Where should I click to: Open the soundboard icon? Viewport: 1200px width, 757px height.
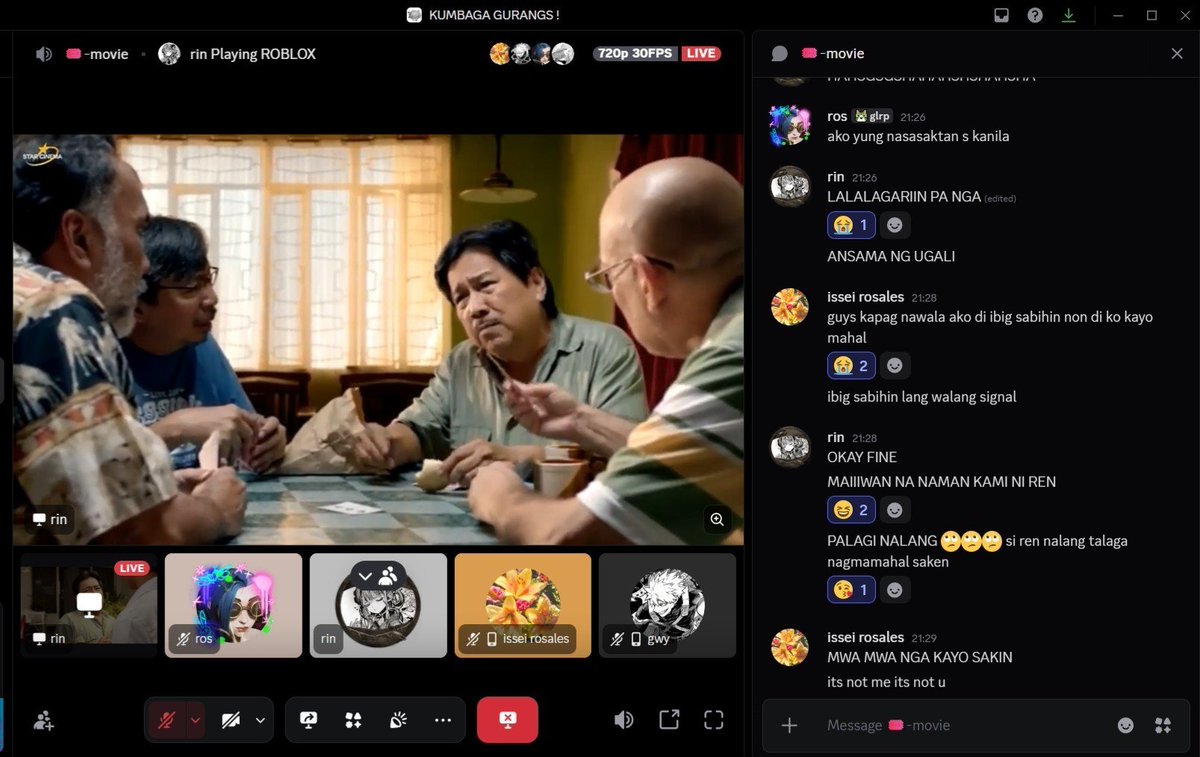[x=398, y=720]
